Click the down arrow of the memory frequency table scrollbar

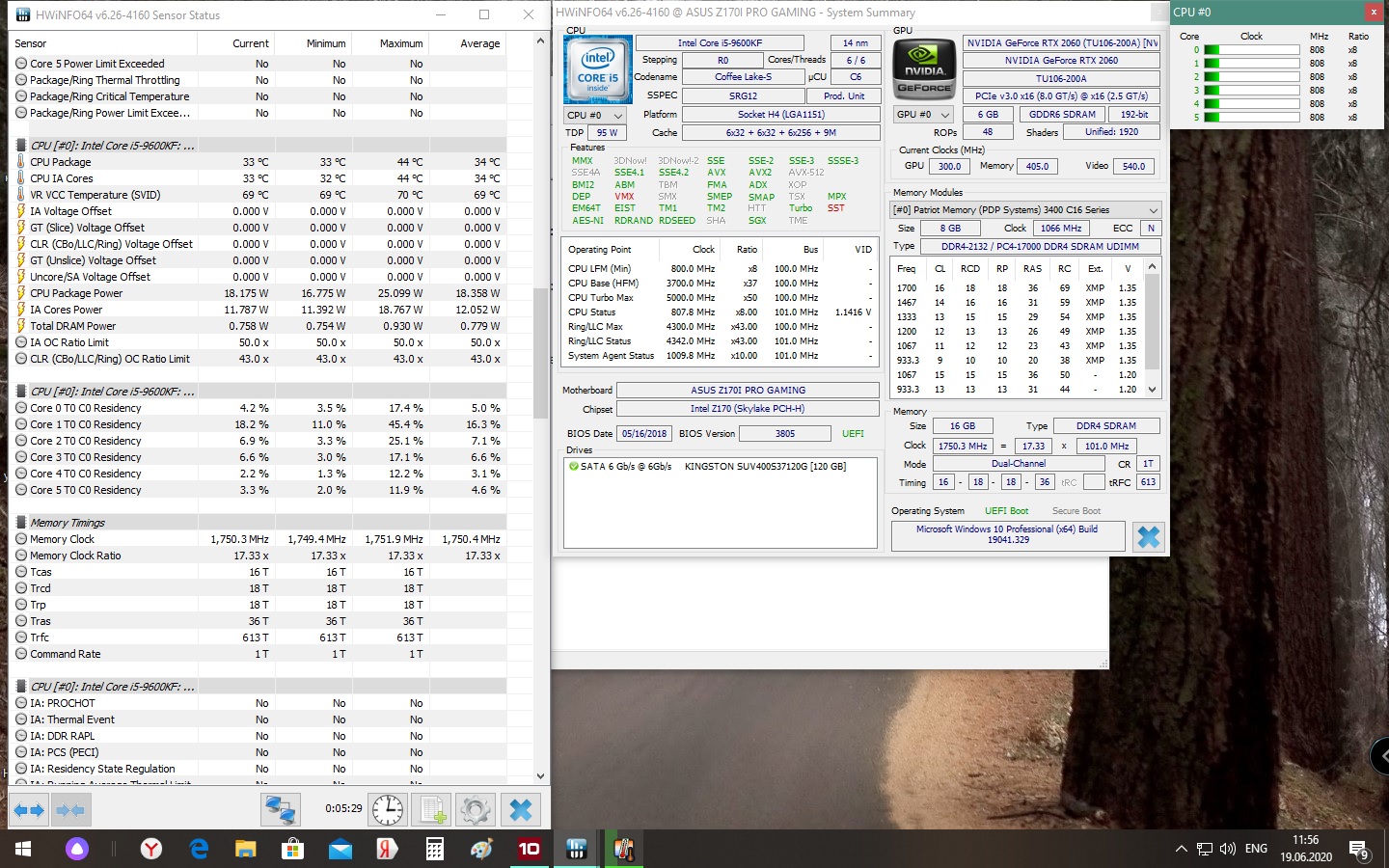(x=1152, y=390)
